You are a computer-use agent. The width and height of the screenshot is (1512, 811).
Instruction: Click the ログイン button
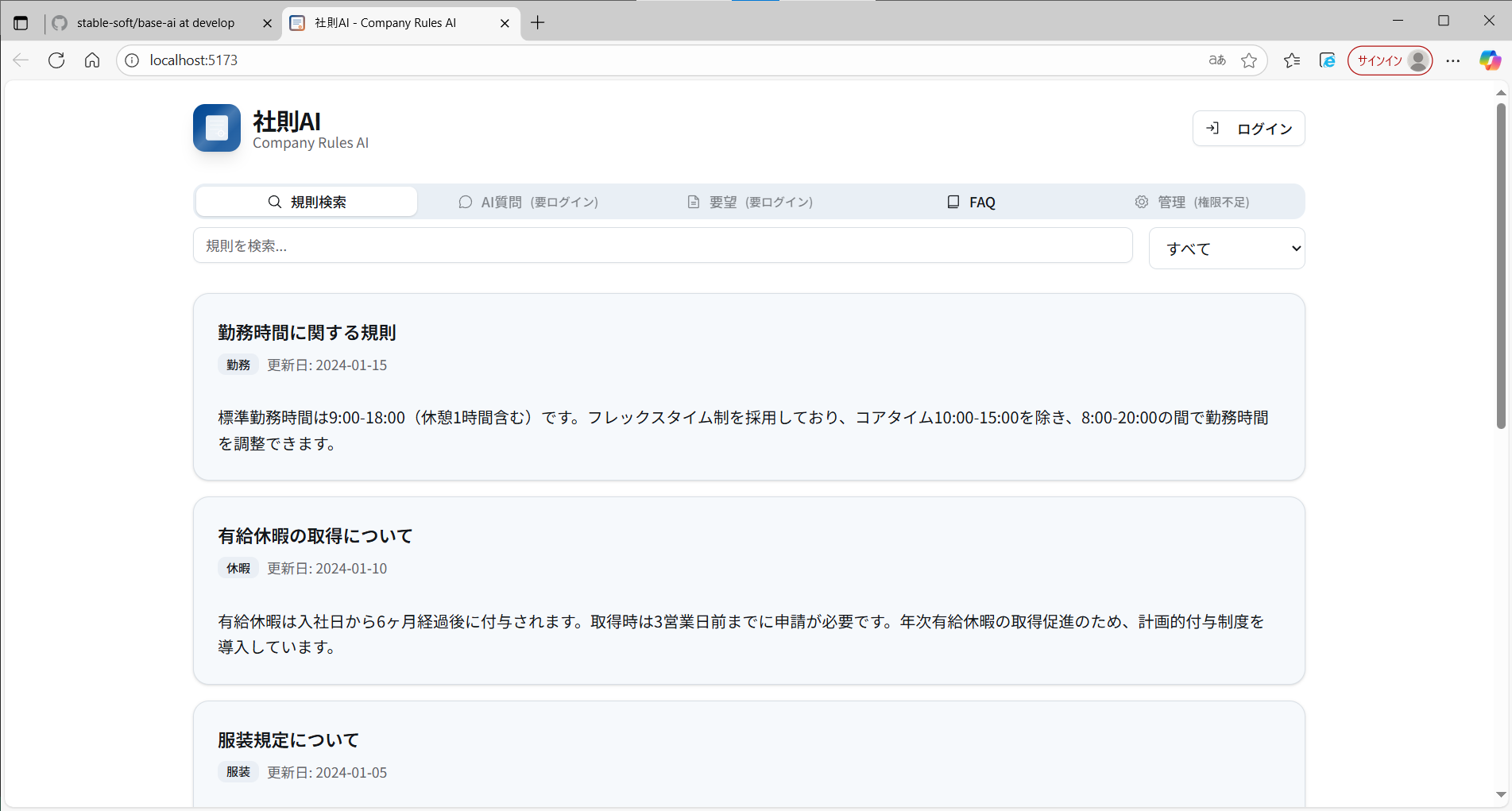point(1248,129)
